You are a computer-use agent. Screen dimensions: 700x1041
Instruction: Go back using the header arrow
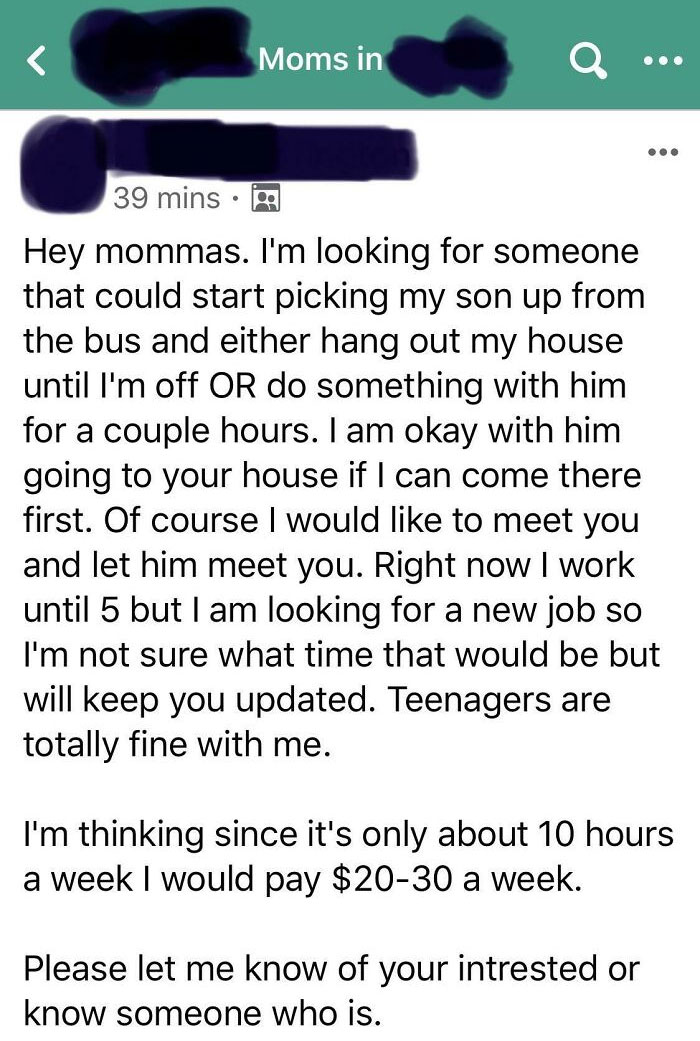coord(36,61)
